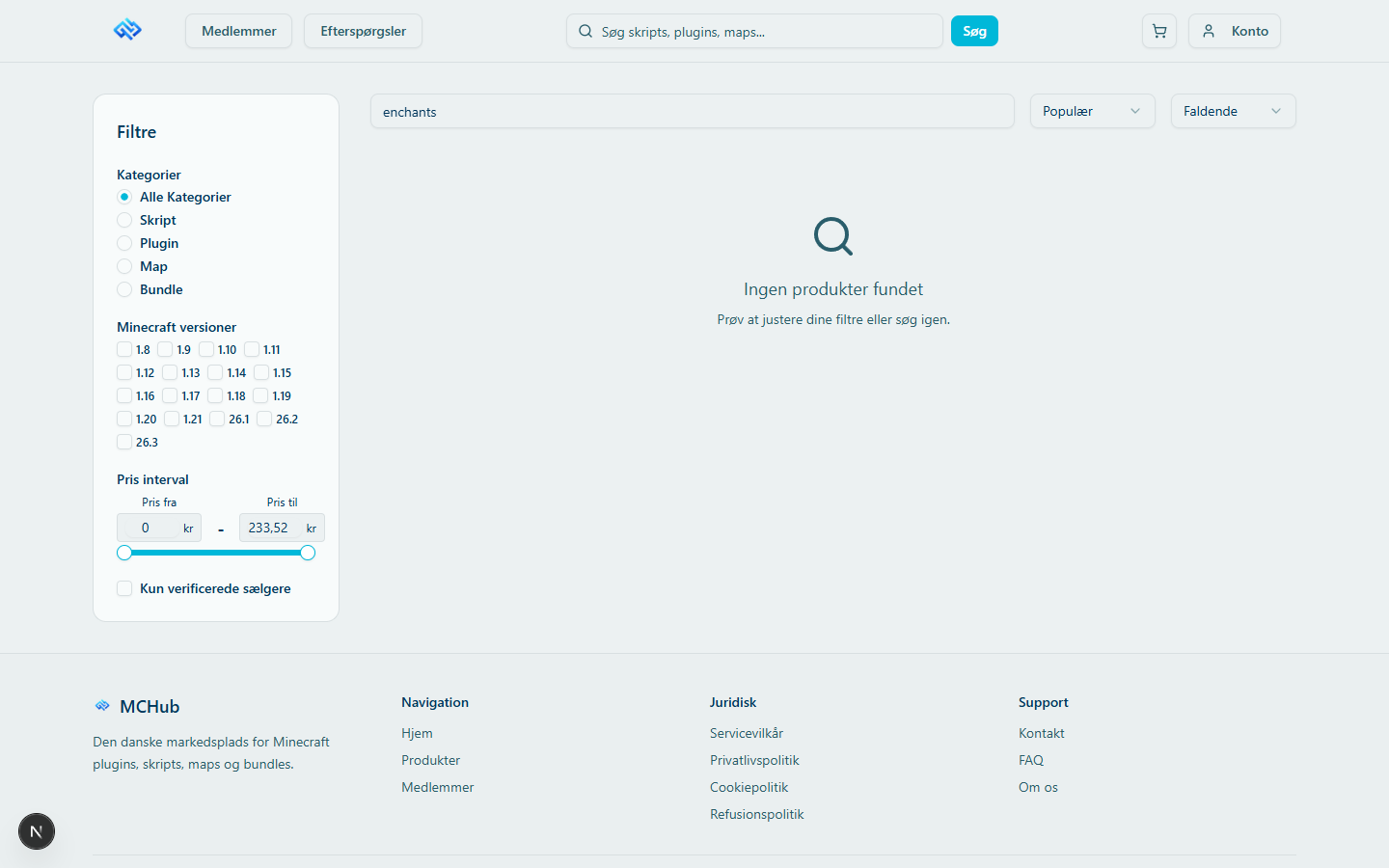This screenshot has height=868, width=1389.
Task: Open the Cookiepolitik link
Action: pyautogui.click(x=749, y=787)
